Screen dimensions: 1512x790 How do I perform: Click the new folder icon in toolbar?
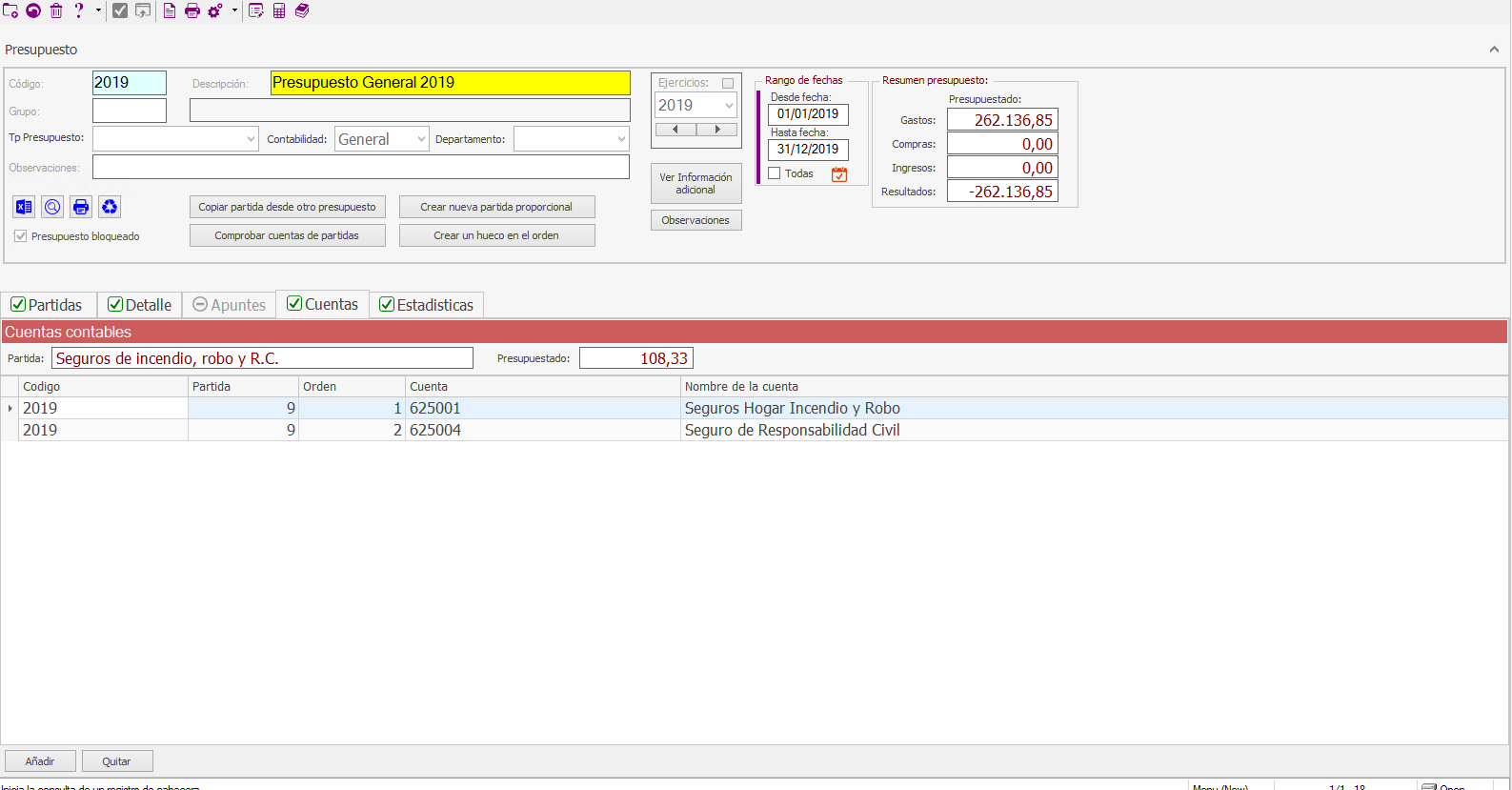[x=10, y=10]
